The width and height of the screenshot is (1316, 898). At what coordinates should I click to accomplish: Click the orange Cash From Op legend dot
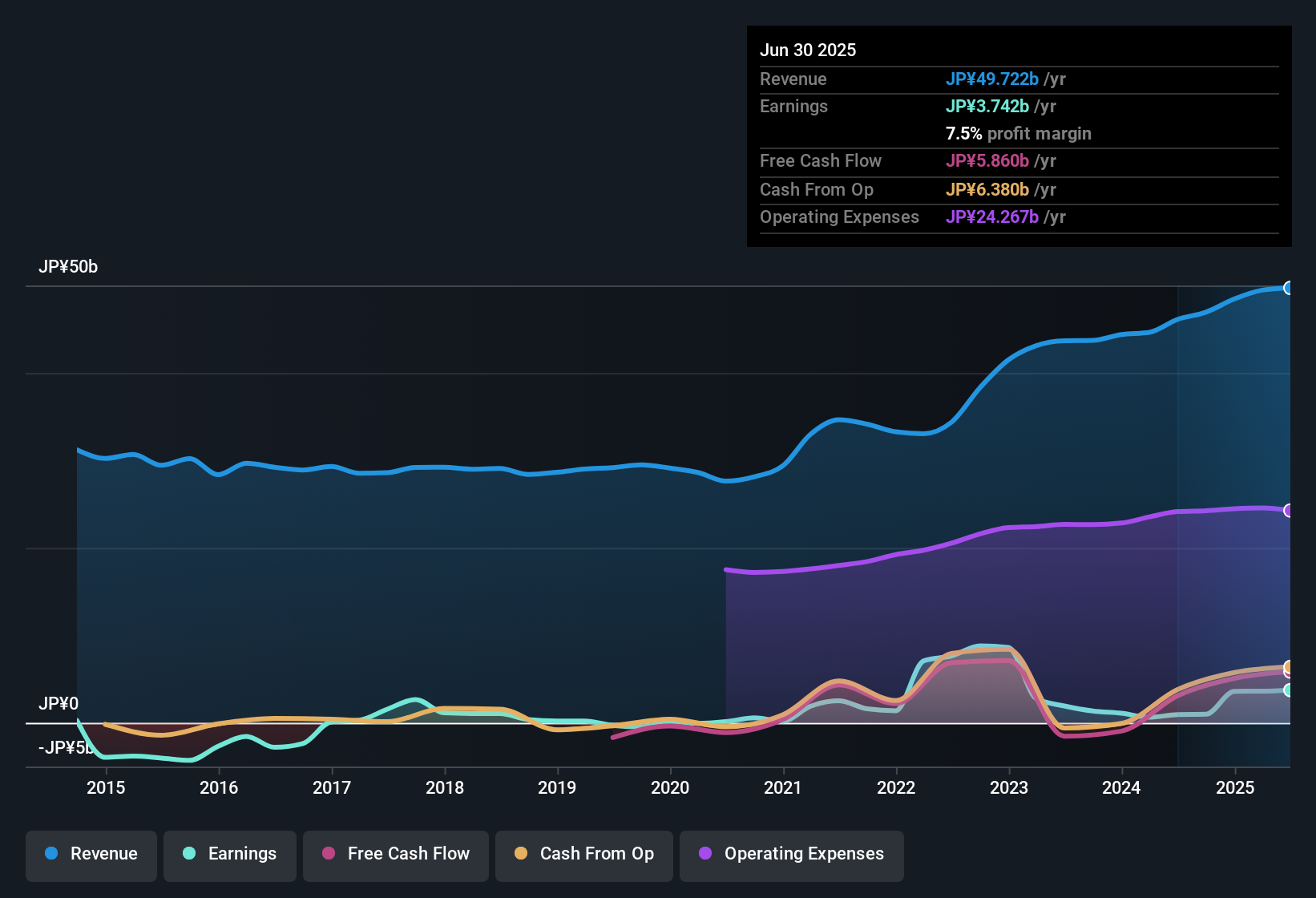pyautogui.click(x=520, y=854)
